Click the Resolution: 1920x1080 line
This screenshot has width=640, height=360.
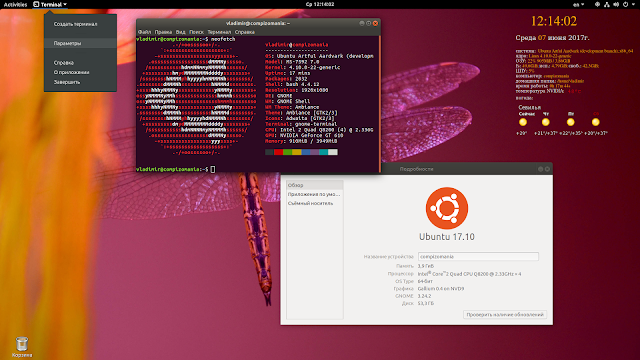coord(297,90)
